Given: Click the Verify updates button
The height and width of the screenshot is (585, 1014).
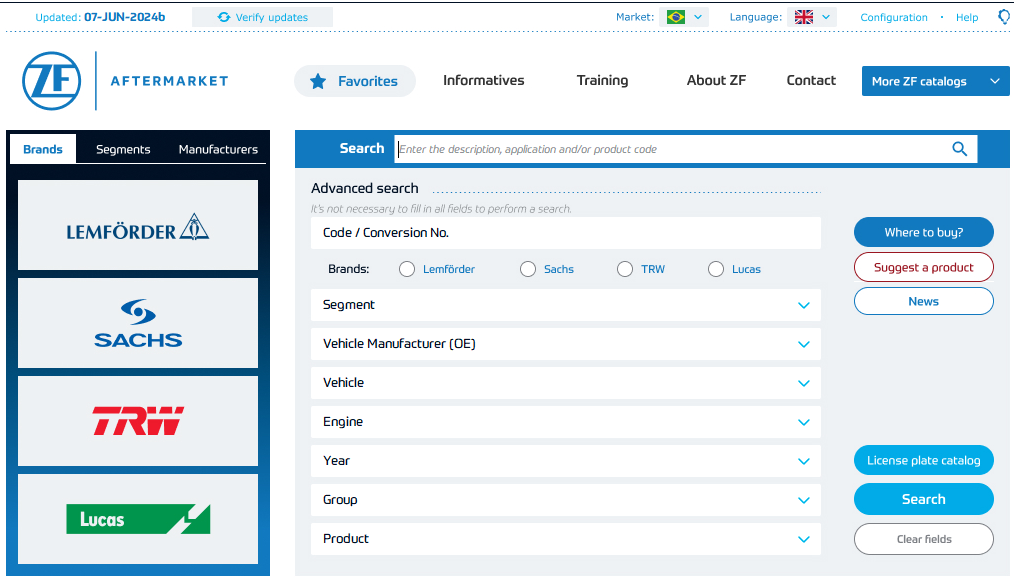Looking at the screenshot, I should 263,17.
